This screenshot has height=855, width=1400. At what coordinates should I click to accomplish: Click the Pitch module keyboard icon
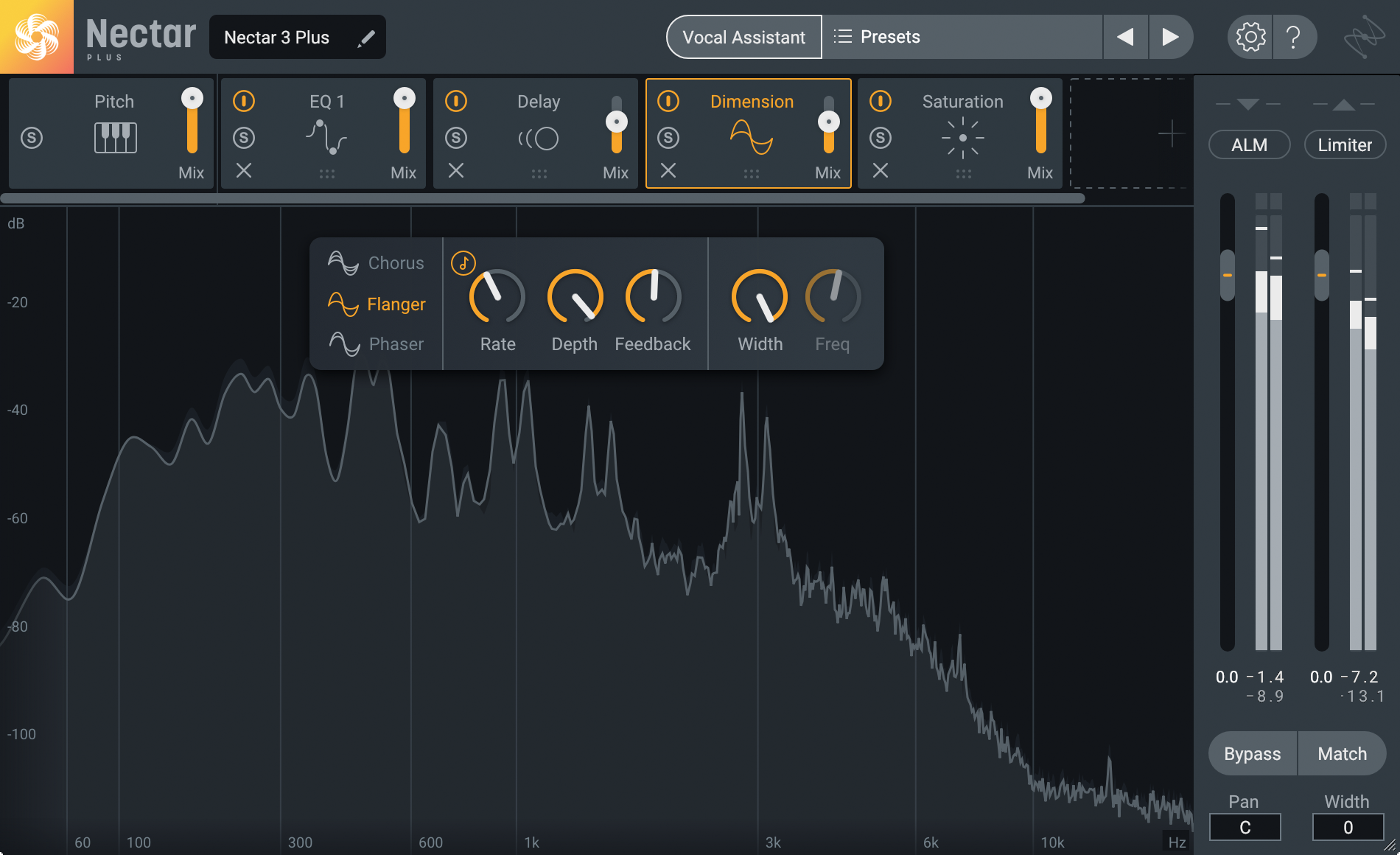tap(116, 138)
